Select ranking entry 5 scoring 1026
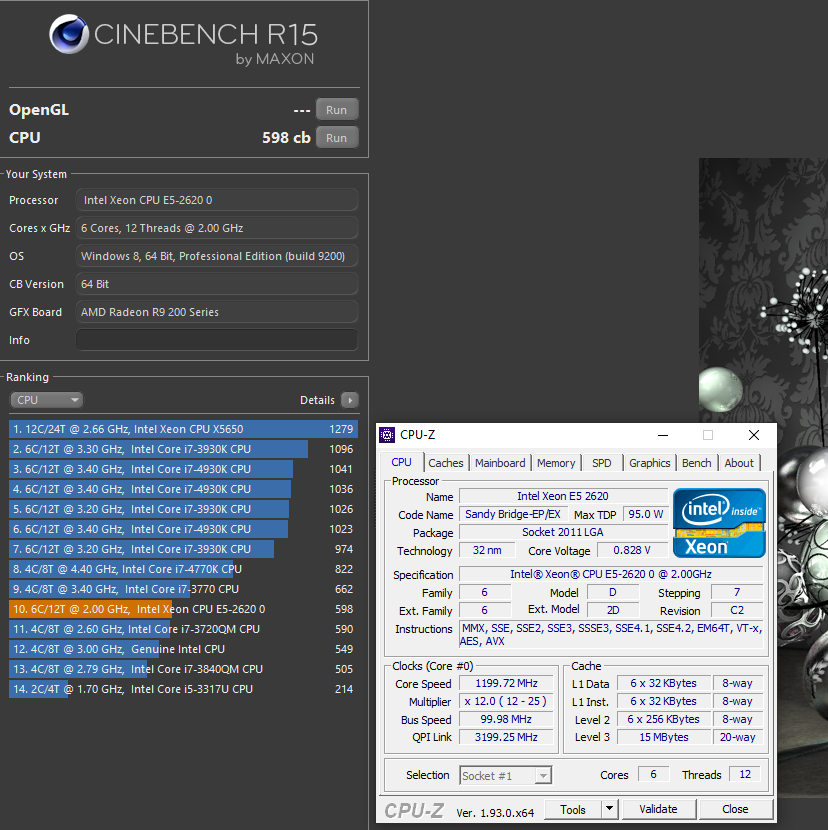Viewport: 828px width, 830px height. [183, 509]
